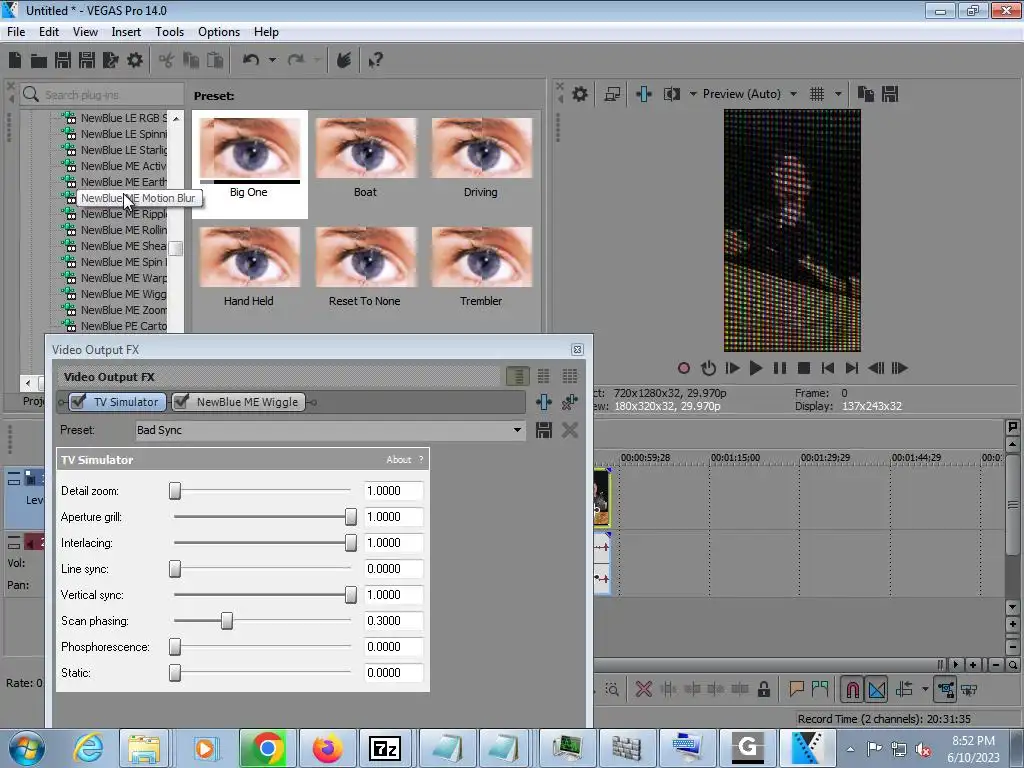Click the Overlays grid icon in preview
This screenshot has height=768, width=1024.
click(x=817, y=94)
